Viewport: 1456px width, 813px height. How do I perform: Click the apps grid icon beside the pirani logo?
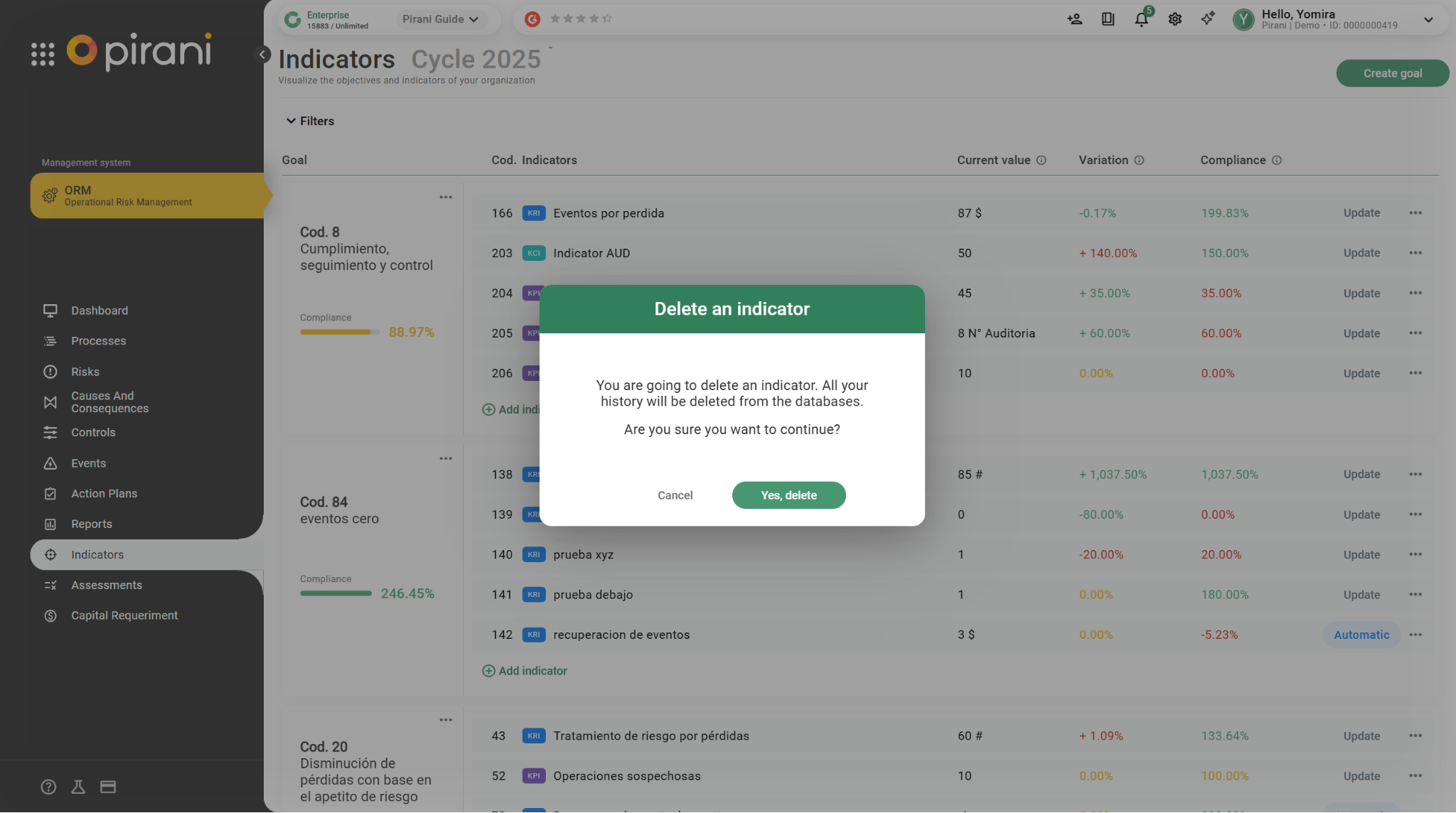pos(43,54)
